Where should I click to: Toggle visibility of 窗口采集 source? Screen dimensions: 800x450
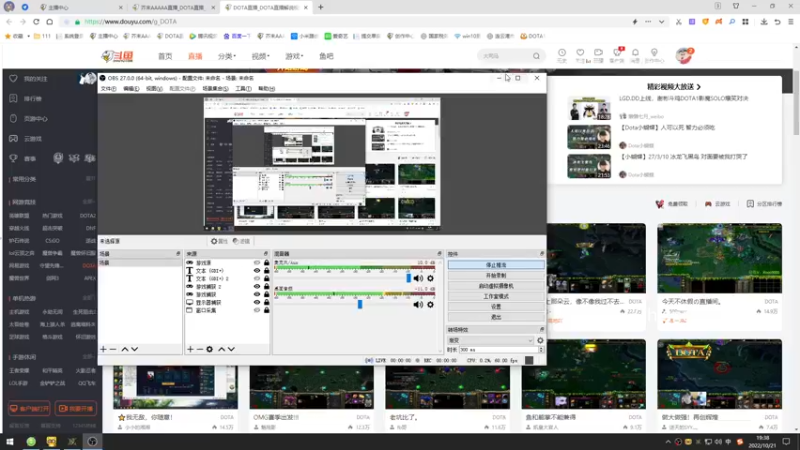coord(257,310)
